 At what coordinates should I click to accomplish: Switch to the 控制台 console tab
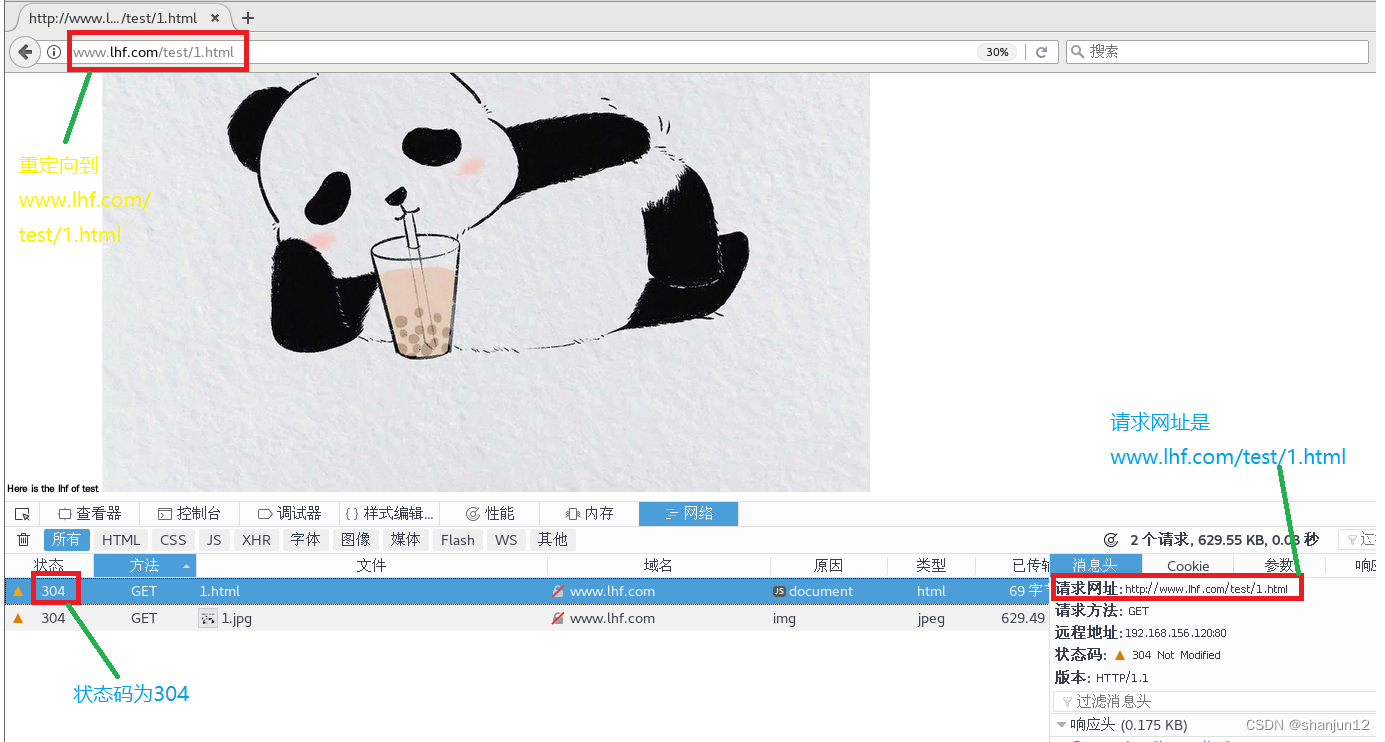pos(190,514)
